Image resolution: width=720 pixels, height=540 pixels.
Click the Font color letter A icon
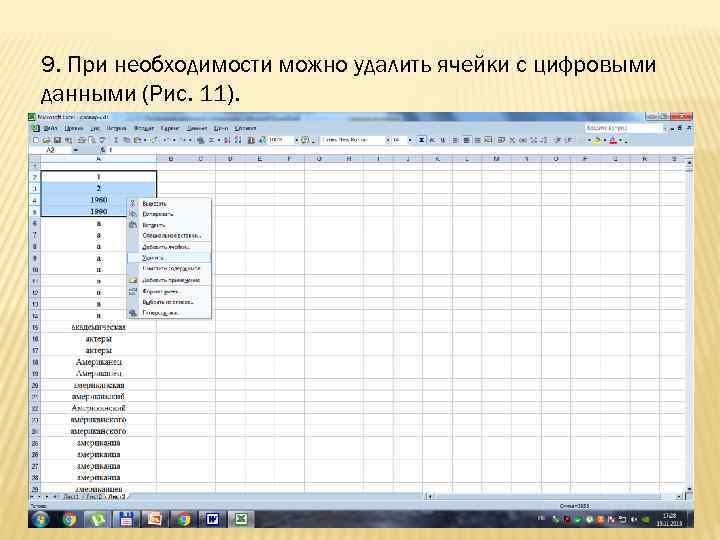pyautogui.click(x=613, y=140)
